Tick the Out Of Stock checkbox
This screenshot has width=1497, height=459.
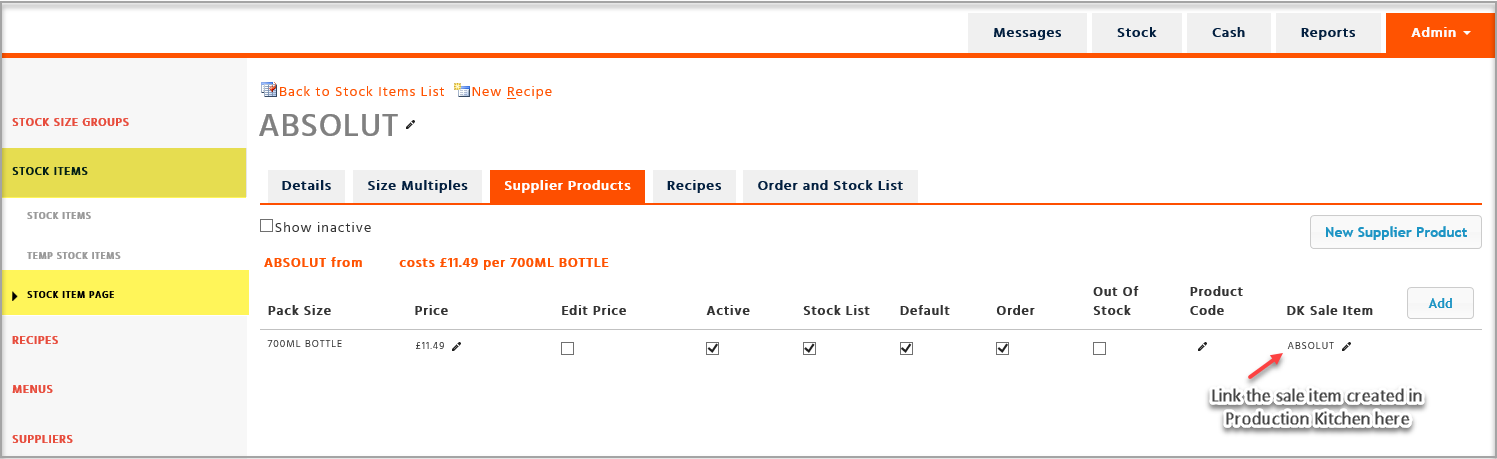pos(1099,349)
